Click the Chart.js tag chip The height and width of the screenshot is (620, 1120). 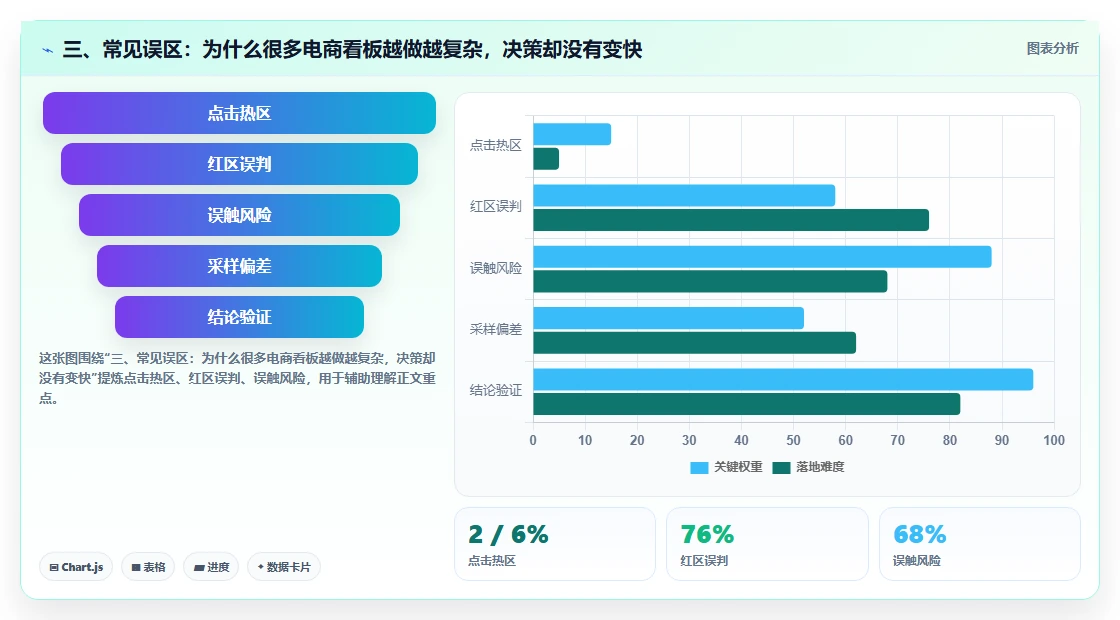pyautogui.click(x=76, y=567)
